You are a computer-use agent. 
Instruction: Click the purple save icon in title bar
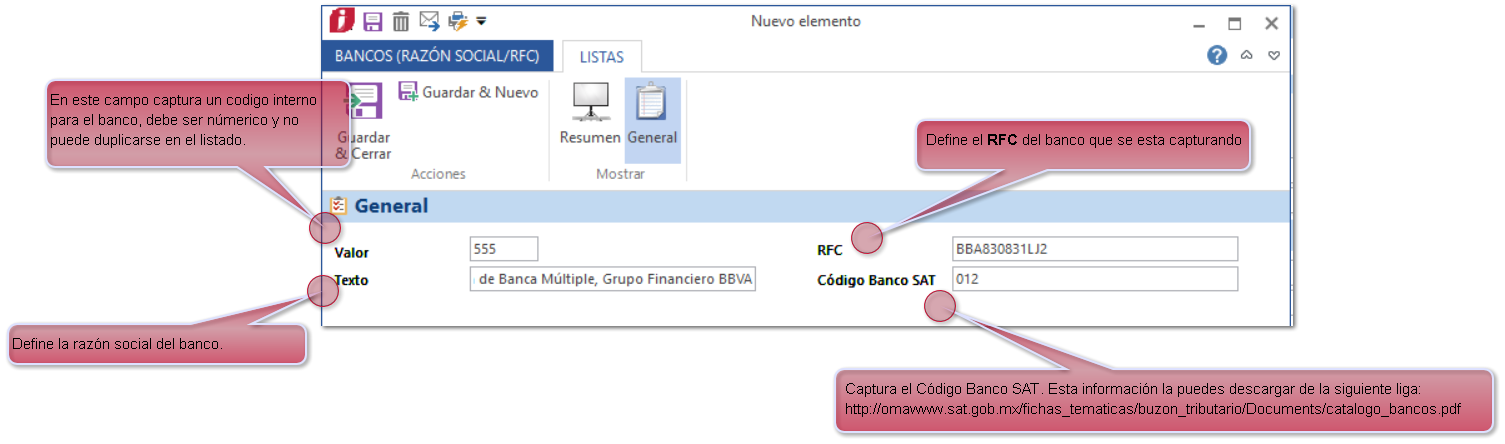click(373, 21)
